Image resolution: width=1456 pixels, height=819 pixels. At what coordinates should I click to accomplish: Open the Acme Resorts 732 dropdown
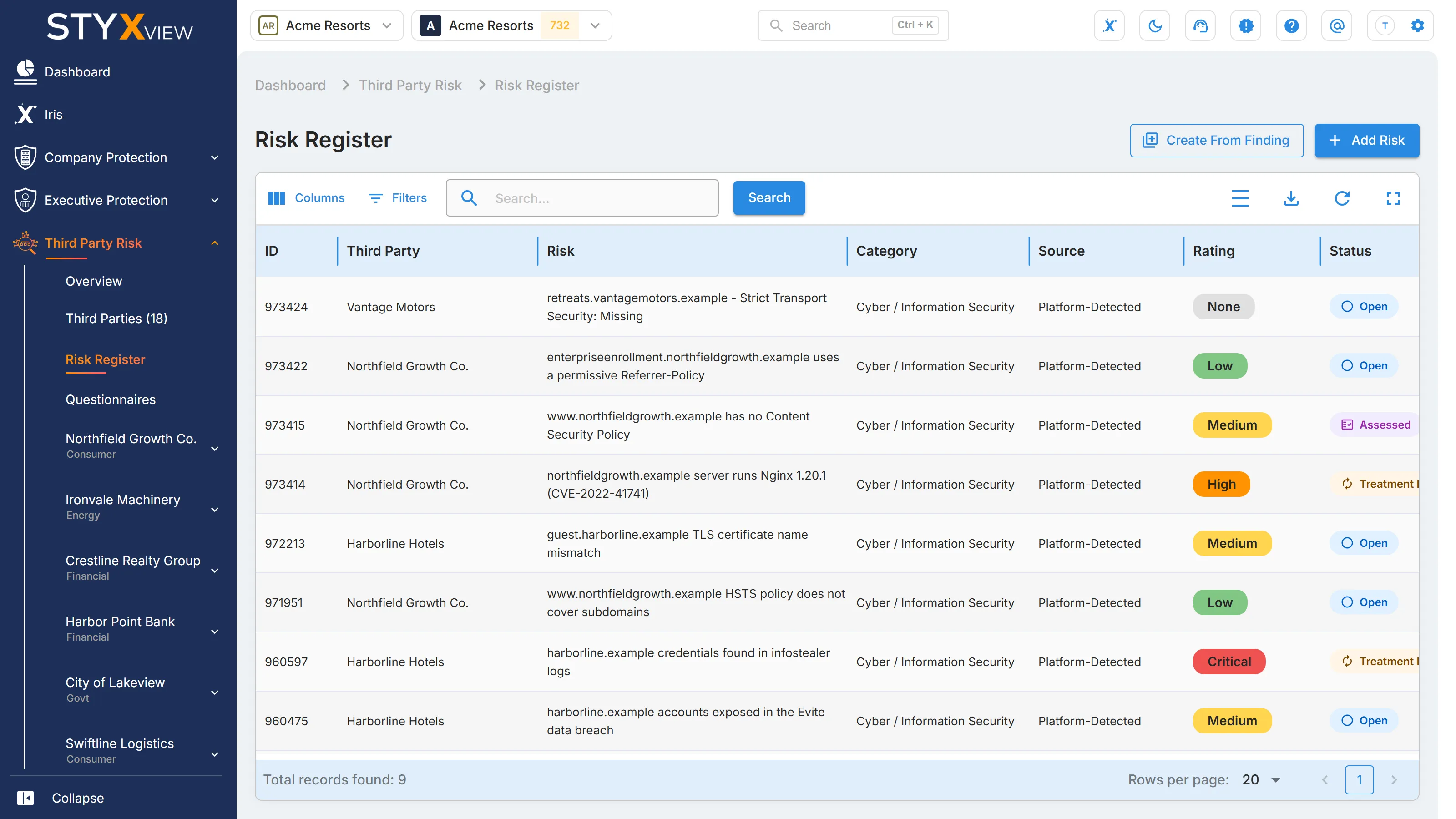[x=511, y=25]
